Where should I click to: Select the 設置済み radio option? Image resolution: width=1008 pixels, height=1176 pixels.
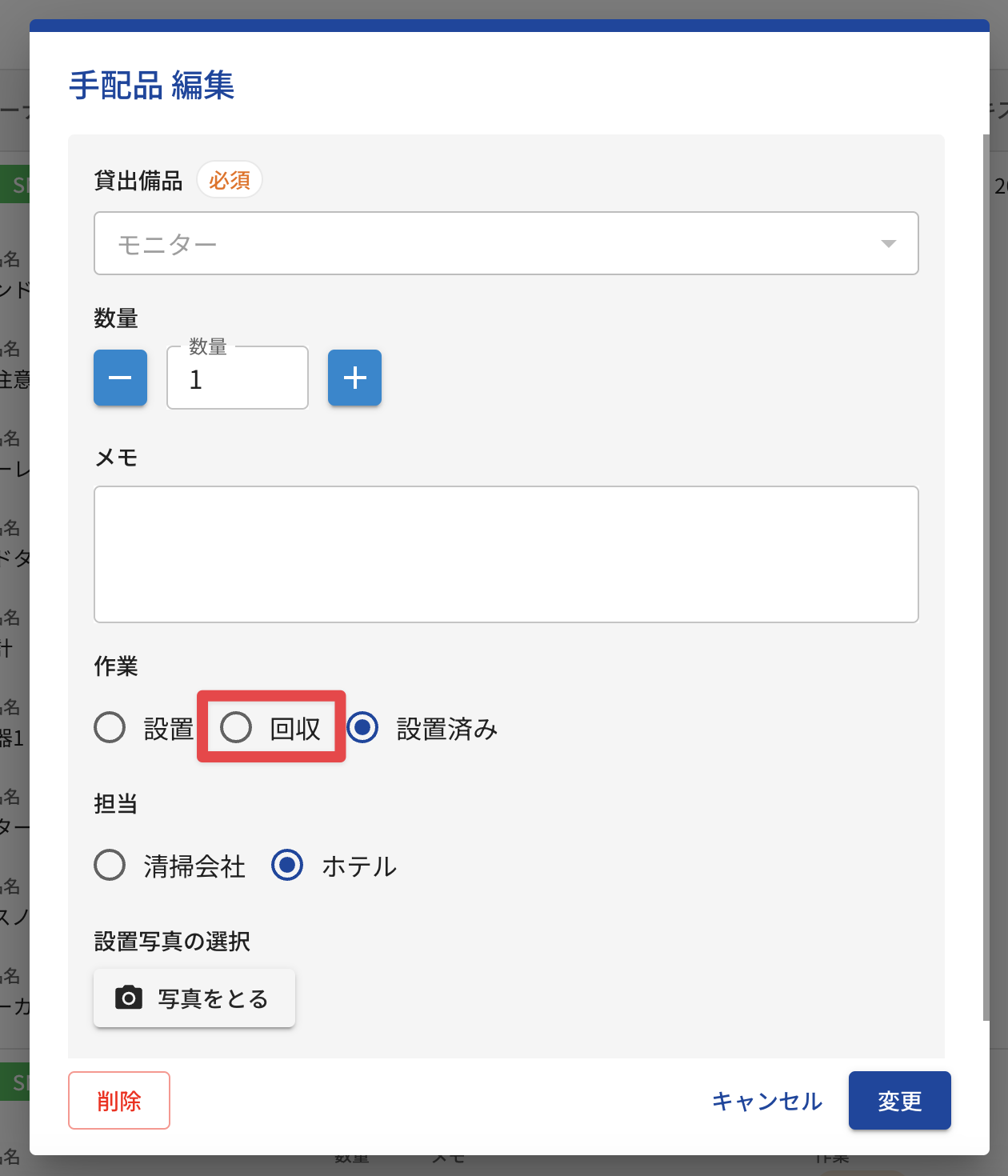(362, 727)
